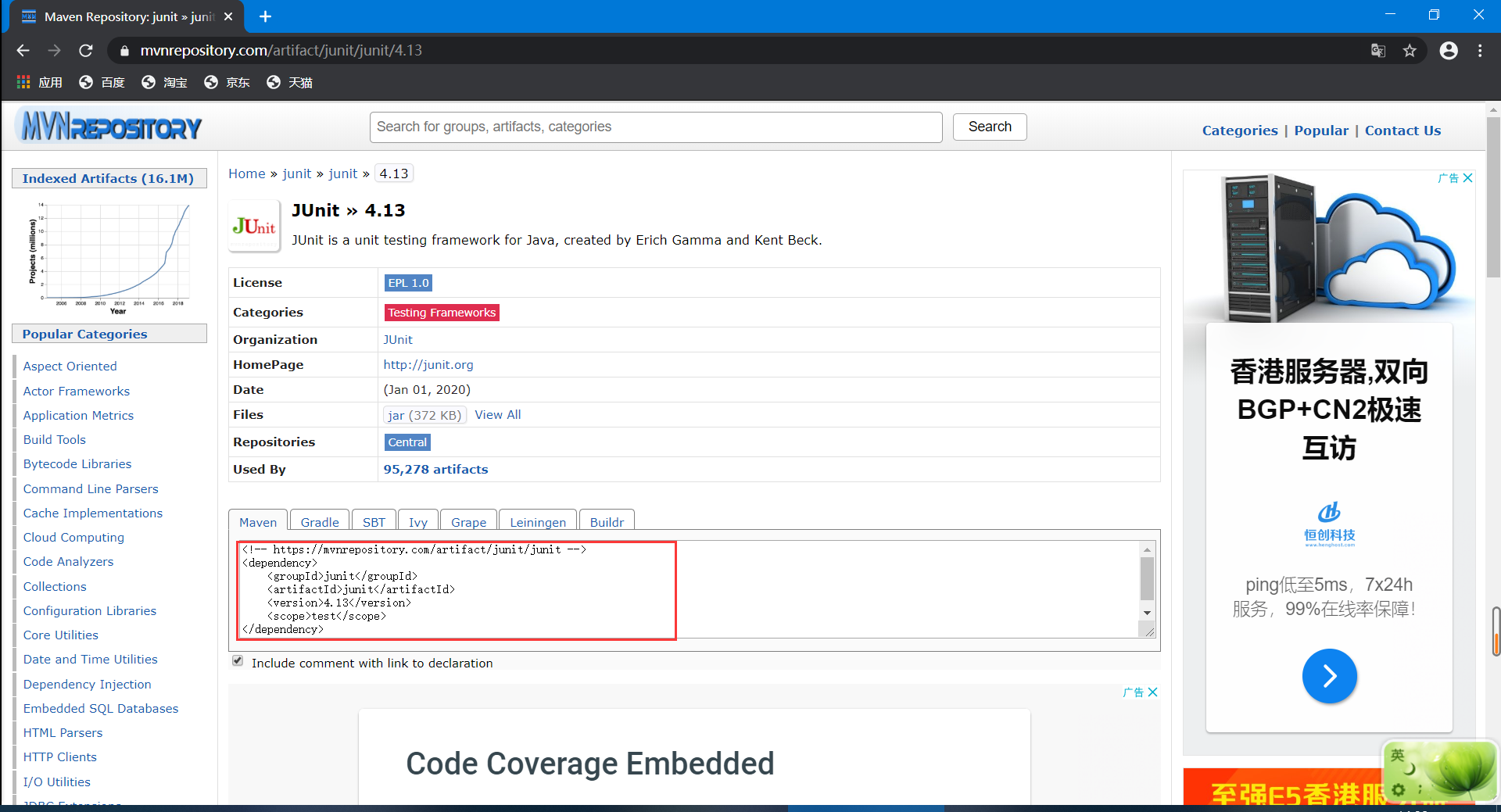
Task: Click the MVNRepository logo
Action: [x=110, y=127]
